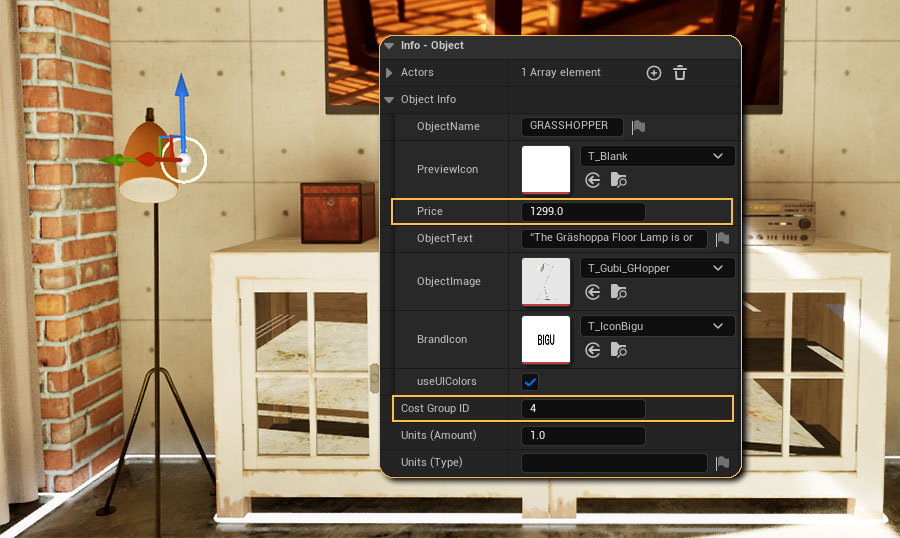Collapse the Object Info group
This screenshot has height=538, width=900.
point(390,100)
